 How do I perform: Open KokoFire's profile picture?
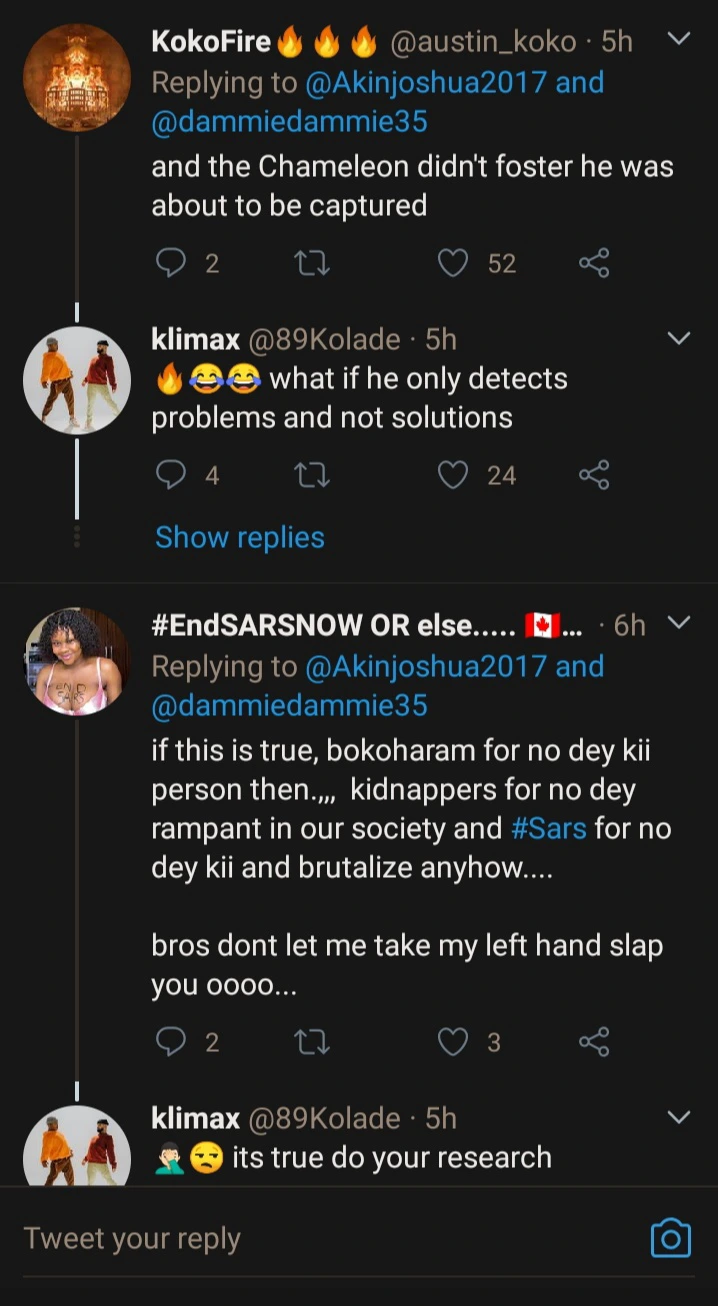[77, 78]
